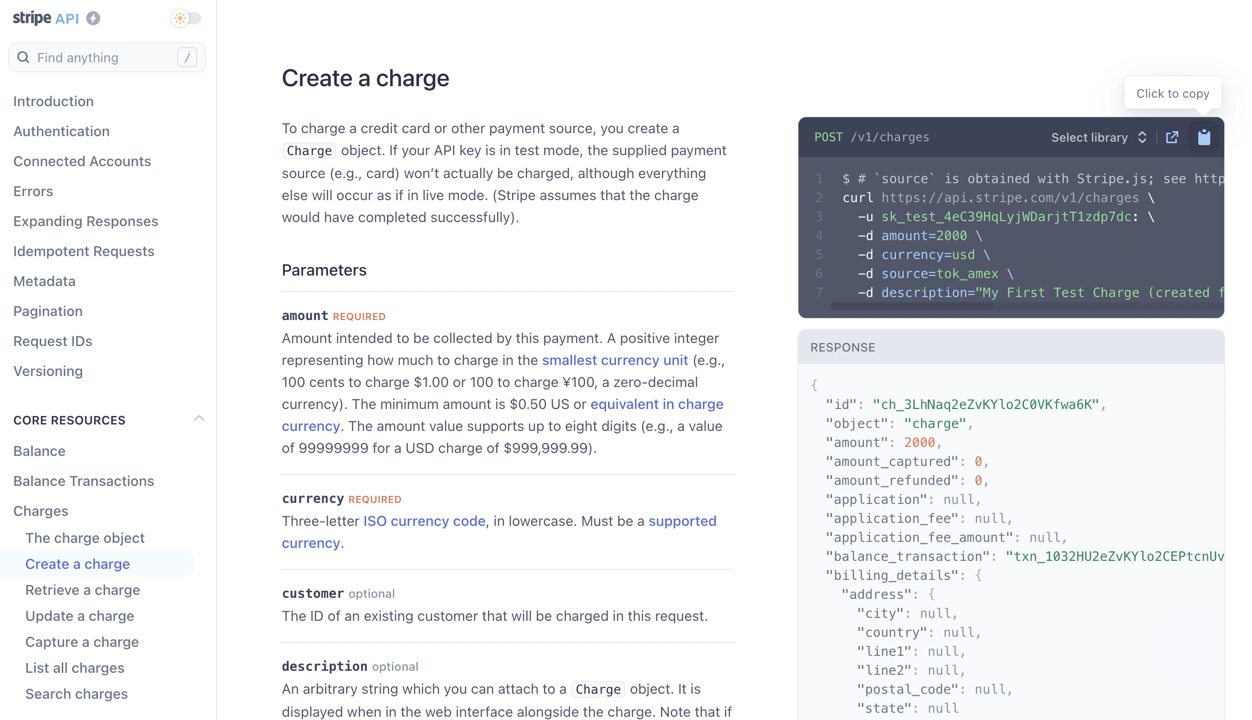Click the clipboard copy icon on the code panel
The width and height of the screenshot is (1252, 720).
click(1204, 137)
